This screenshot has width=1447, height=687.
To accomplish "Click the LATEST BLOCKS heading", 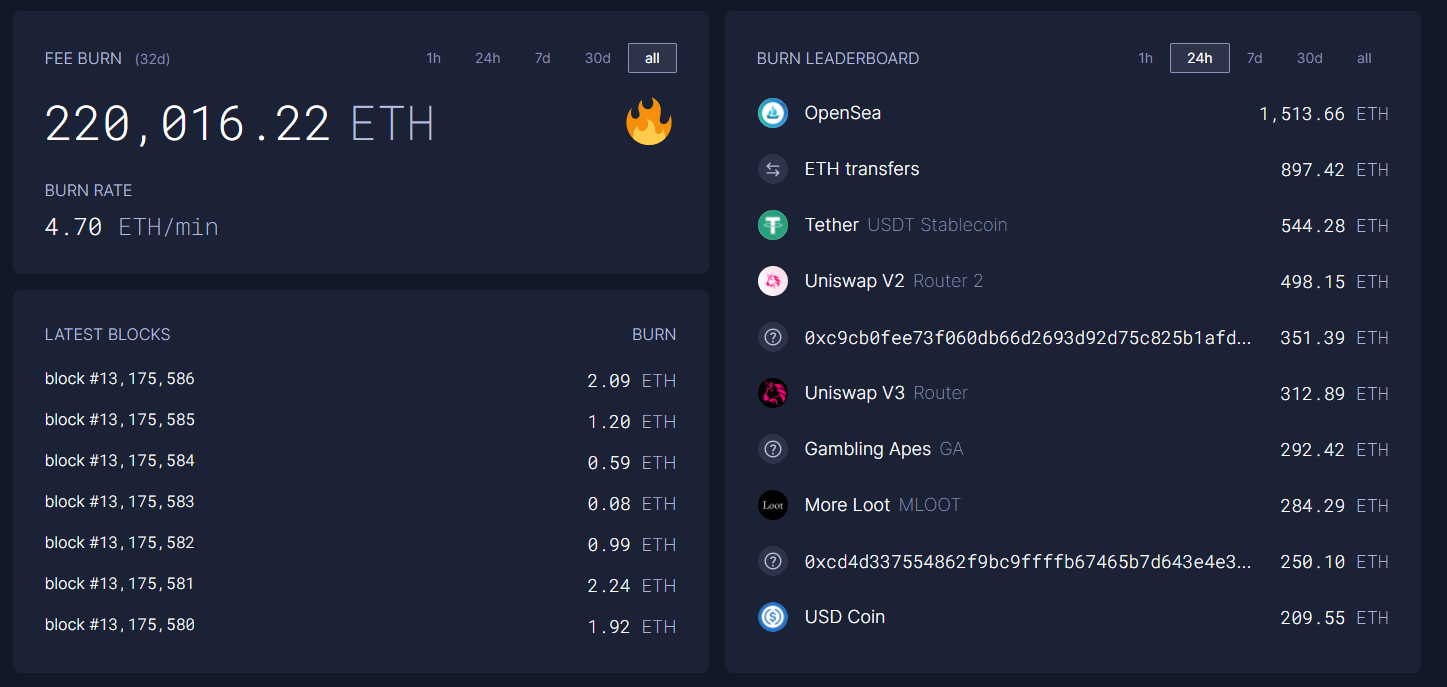I will [108, 335].
